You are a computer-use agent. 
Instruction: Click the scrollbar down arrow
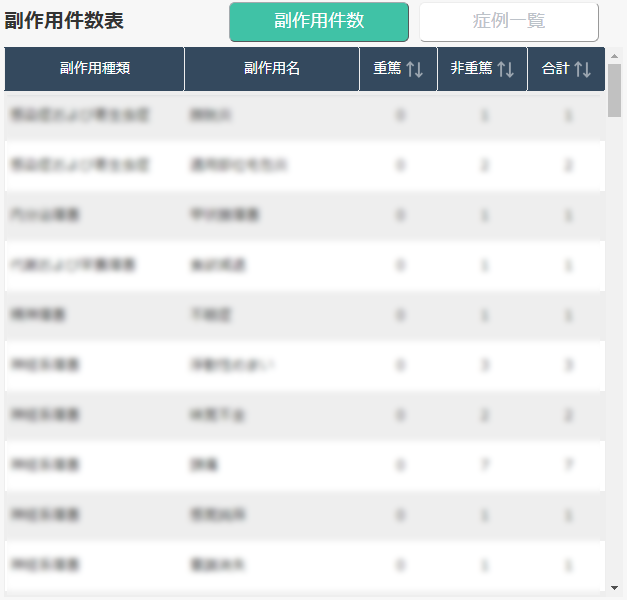[x=614, y=587]
